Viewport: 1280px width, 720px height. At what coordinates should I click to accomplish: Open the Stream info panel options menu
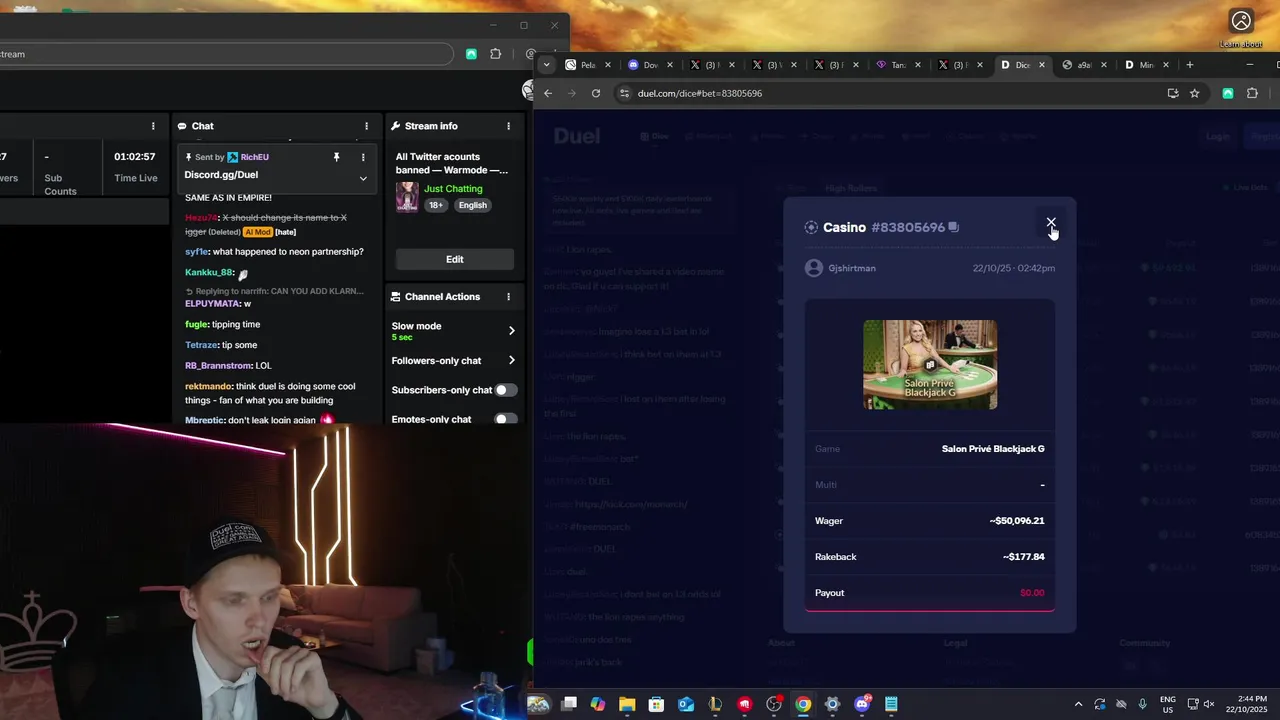coord(508,126)
